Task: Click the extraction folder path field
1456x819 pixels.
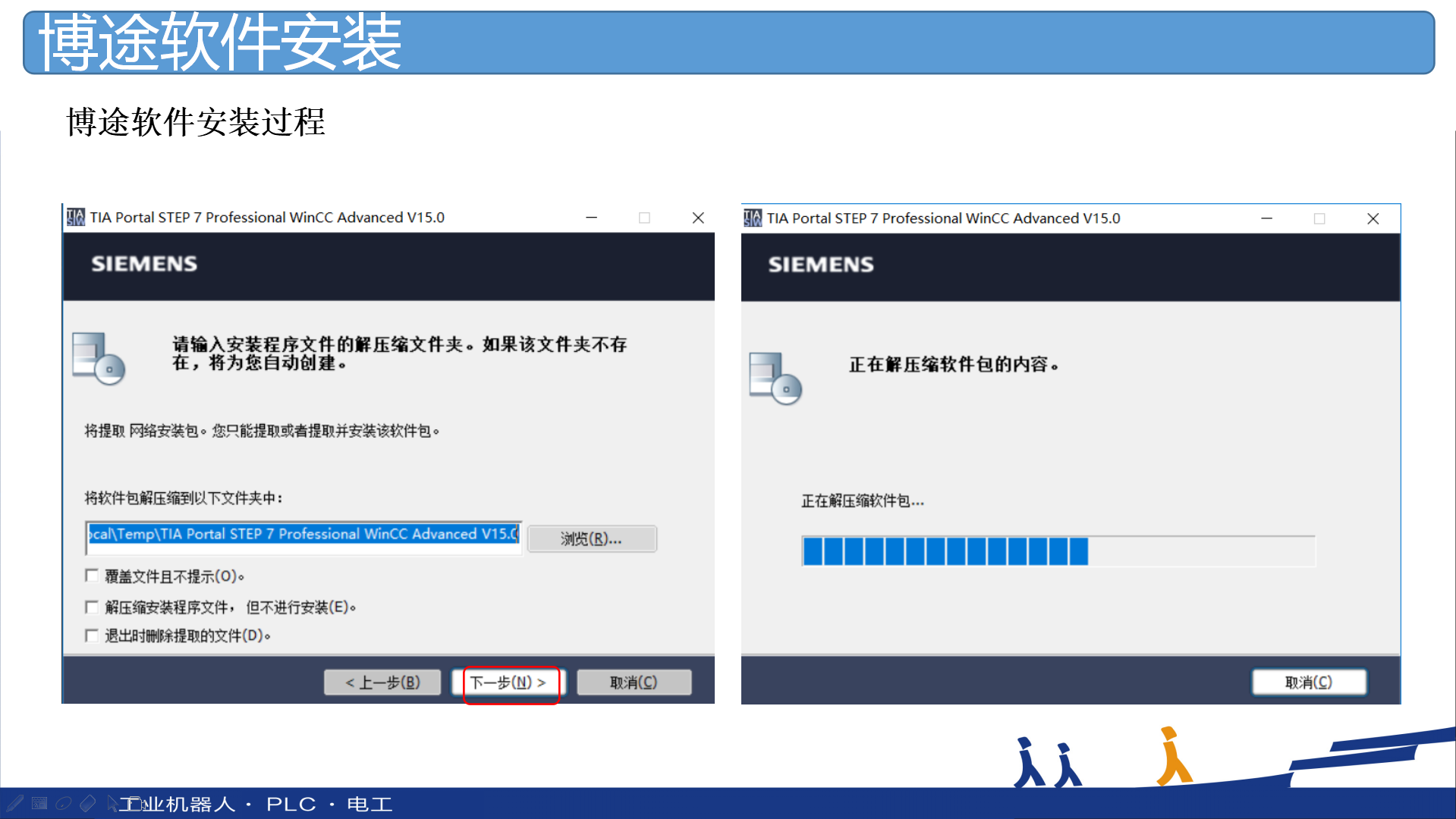Action: pyautogui.click(x=303, y=535)
